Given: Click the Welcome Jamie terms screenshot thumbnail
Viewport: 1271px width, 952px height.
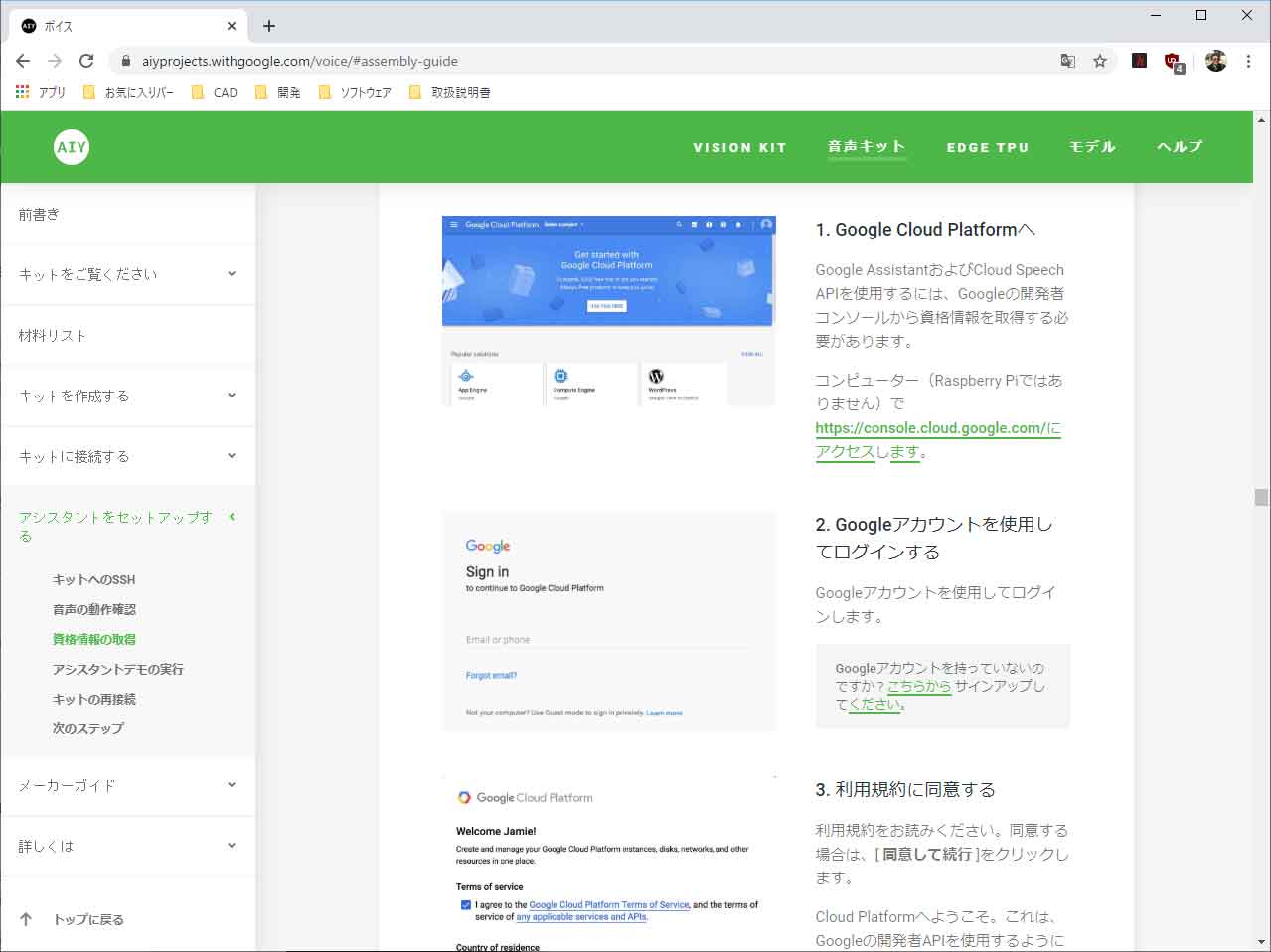Looking at the screenshot, I should (x=608, y=865).
